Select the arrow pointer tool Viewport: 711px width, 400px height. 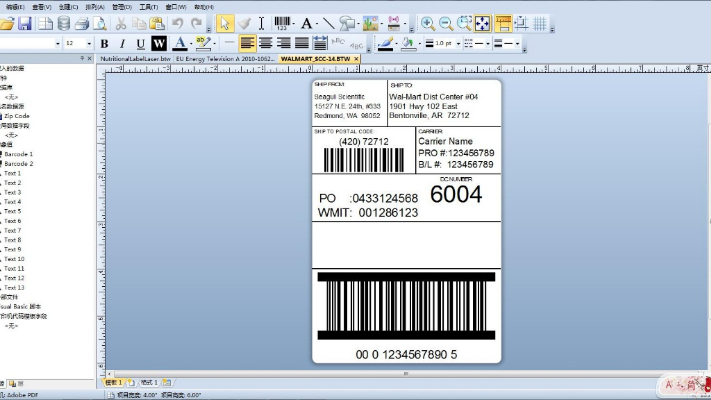(224, 23)
